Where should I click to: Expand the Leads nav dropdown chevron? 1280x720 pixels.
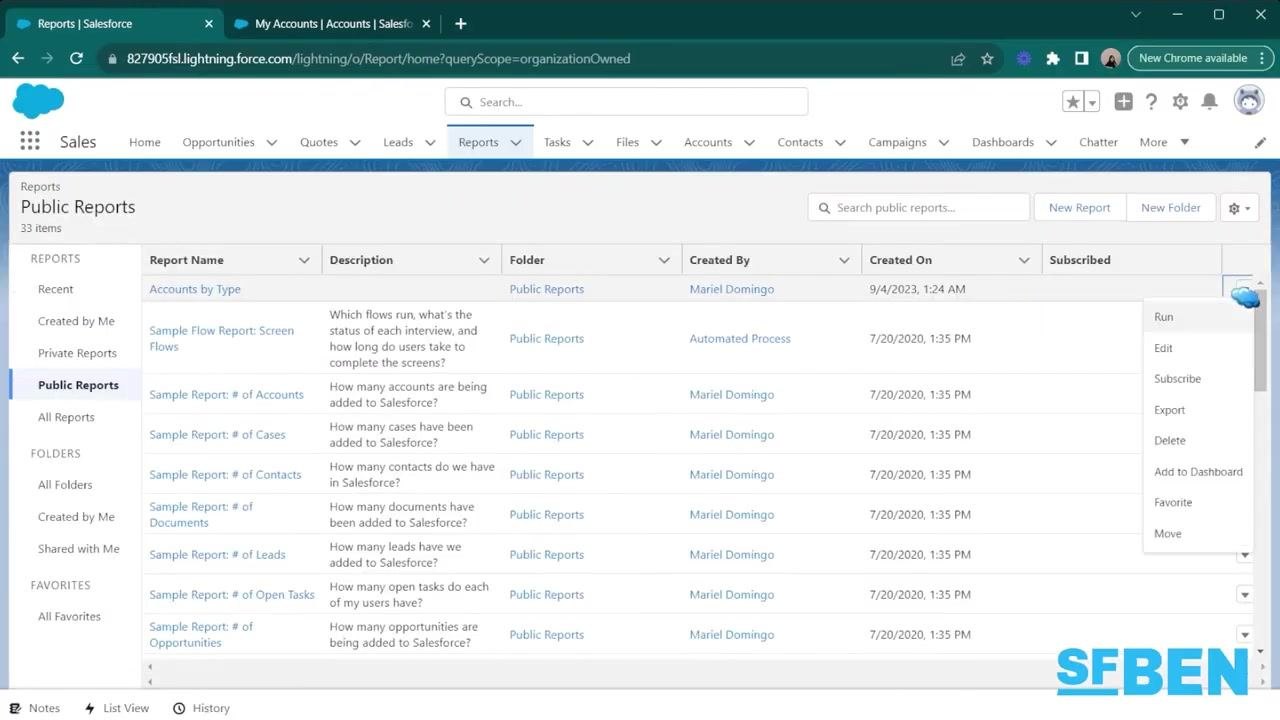click(x=430, y=143)
